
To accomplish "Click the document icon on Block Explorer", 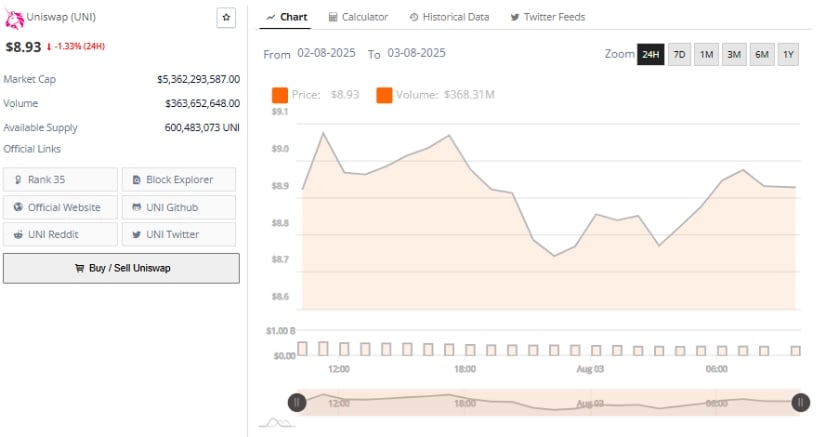I will [x=136, y=180].
